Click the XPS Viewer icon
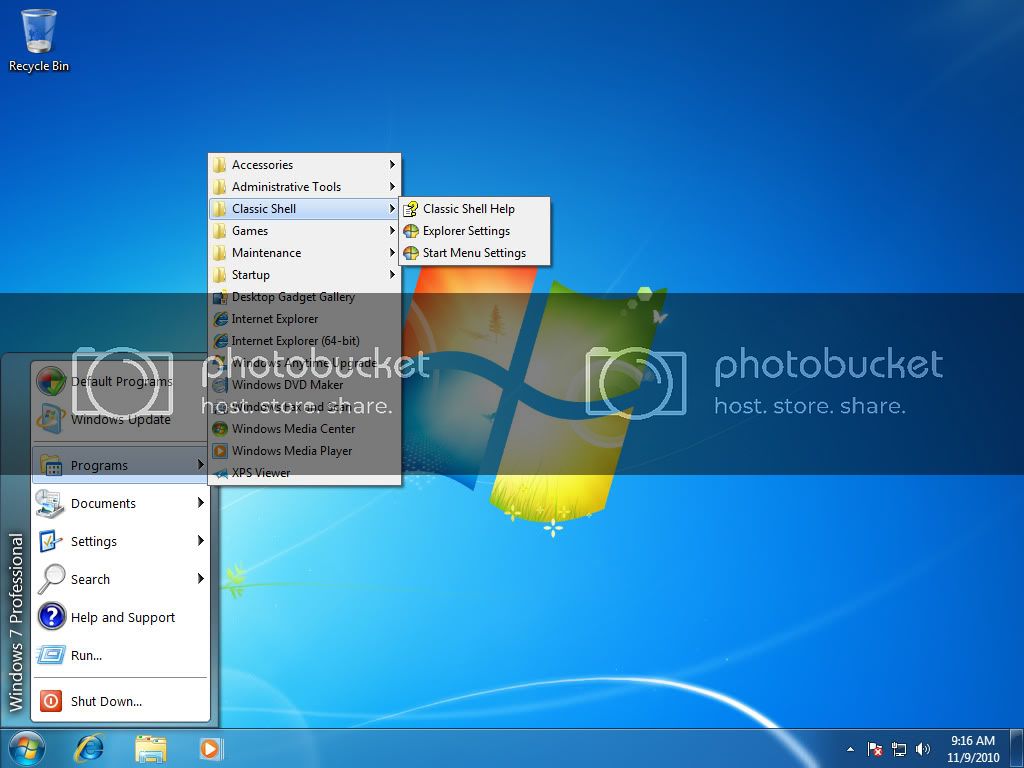This screenshot has height=768, width=1024. 220,473
